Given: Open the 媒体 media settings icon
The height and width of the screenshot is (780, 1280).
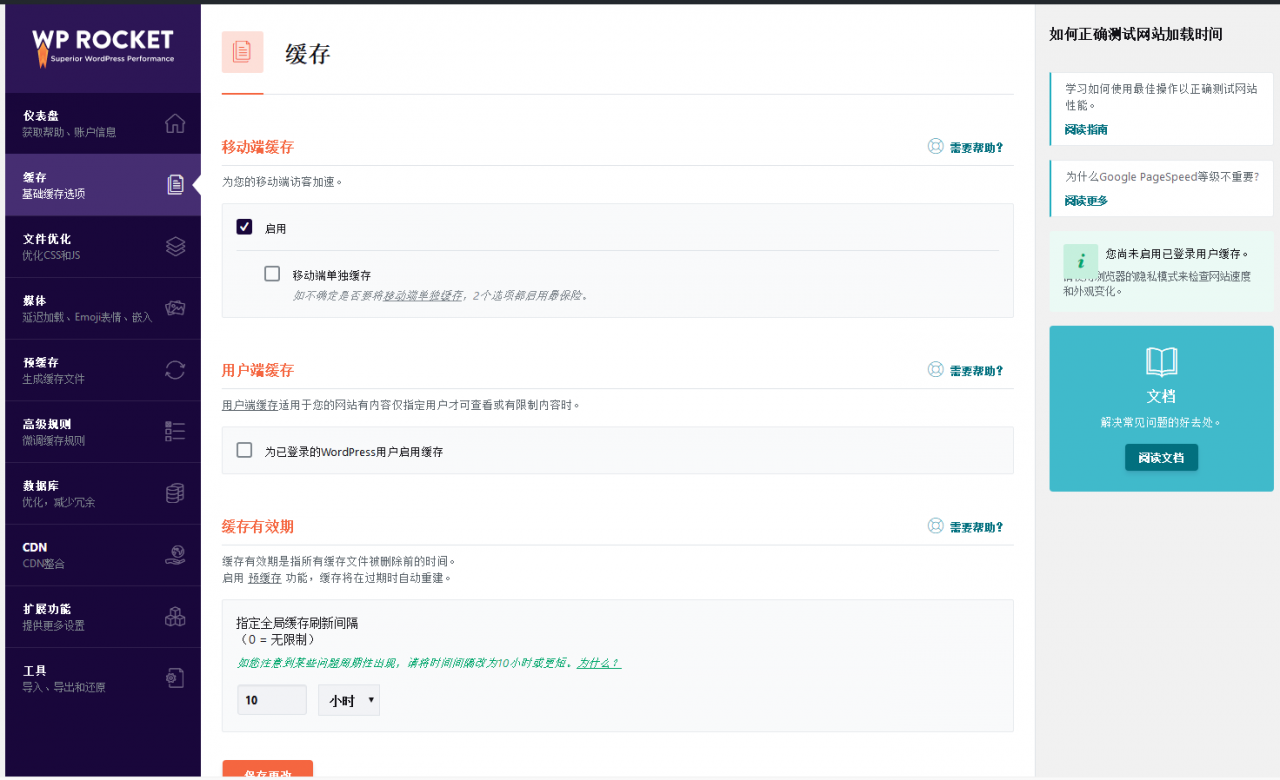Looking at the screenshot, I should pyautogui.click(x=175, y=307).
